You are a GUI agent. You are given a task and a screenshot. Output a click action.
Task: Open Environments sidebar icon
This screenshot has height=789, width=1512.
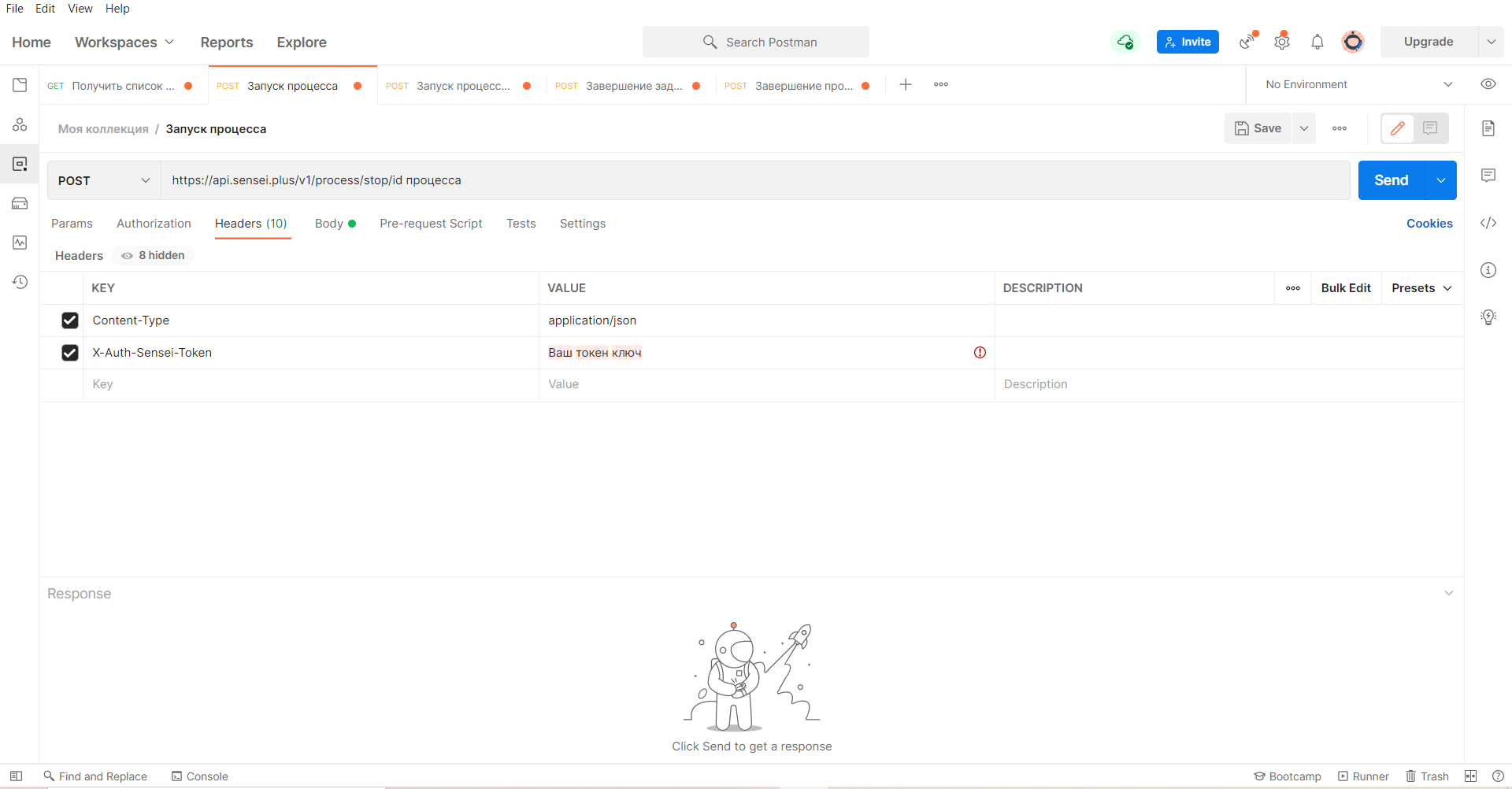[x=20, y=164]
